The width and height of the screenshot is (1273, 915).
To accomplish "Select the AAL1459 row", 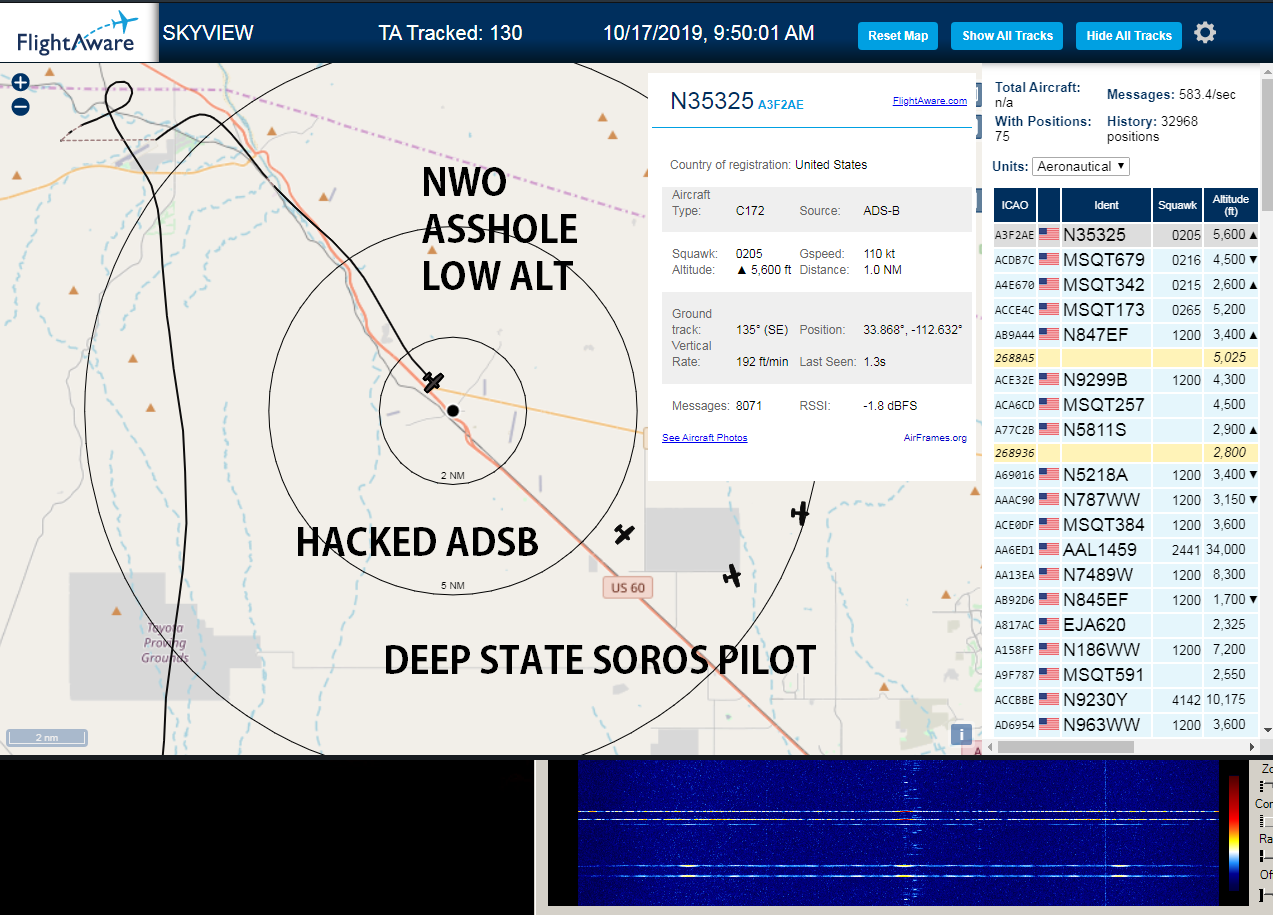I will [1126, 550].
